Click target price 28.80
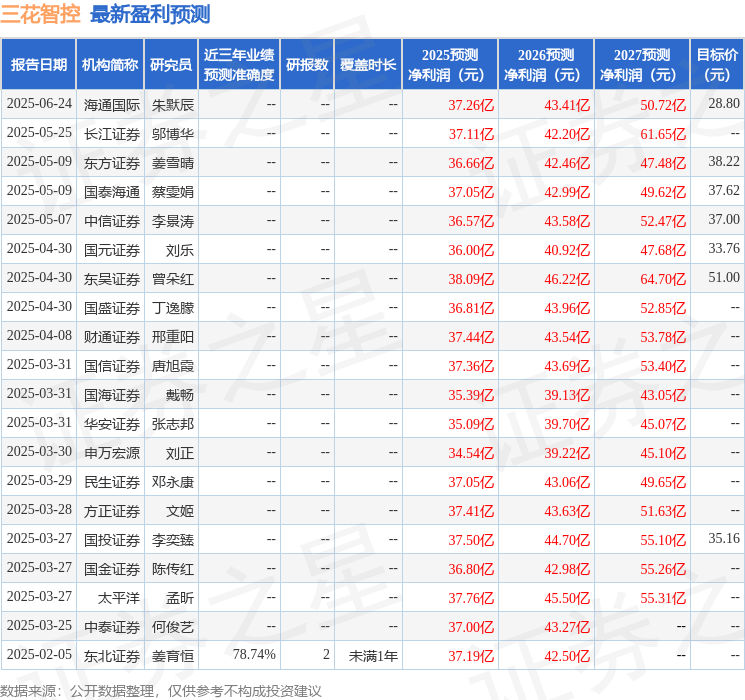 (x=724, y=104)
